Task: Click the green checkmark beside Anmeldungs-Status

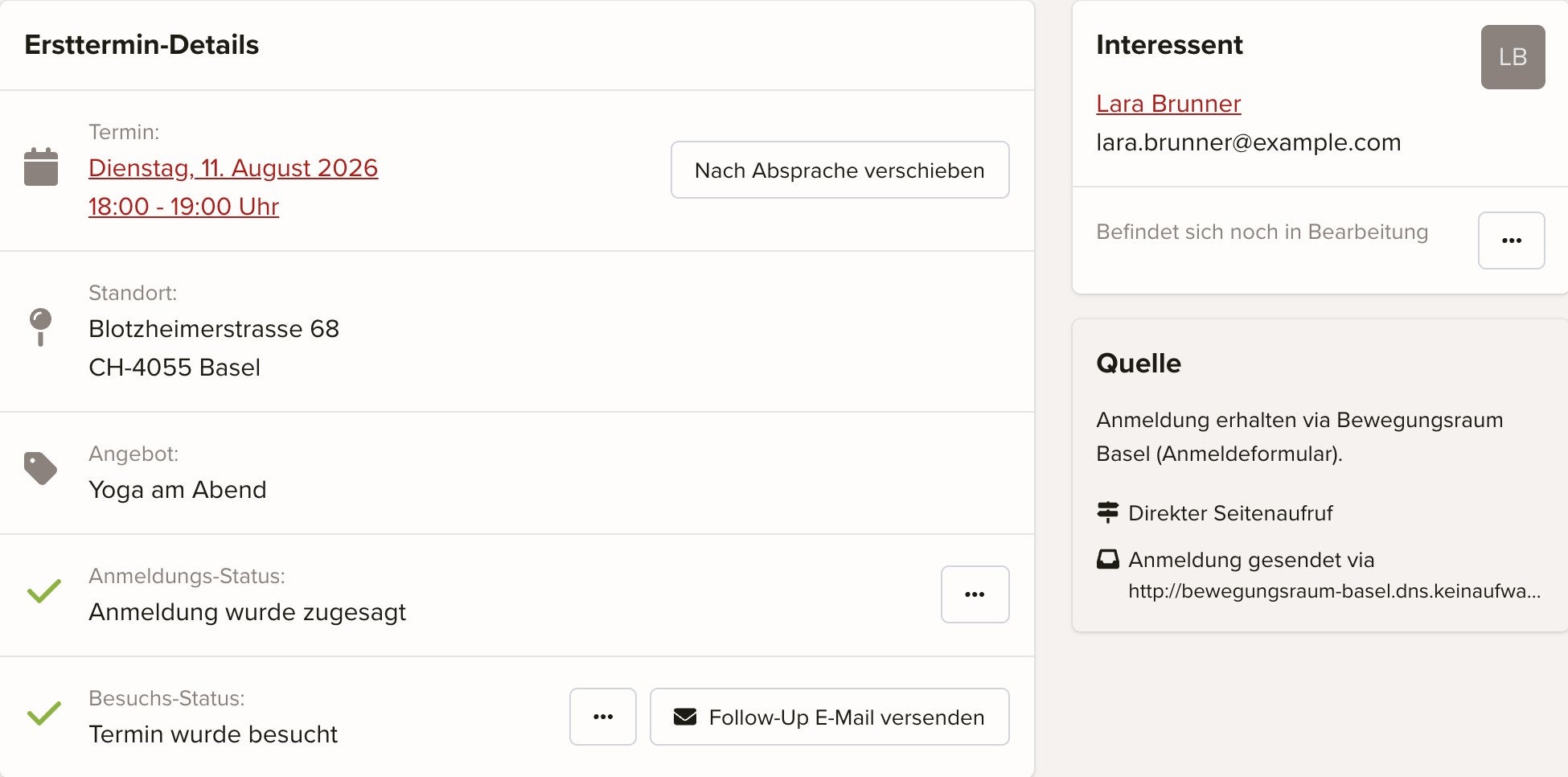Action: [x=44, y=591]
